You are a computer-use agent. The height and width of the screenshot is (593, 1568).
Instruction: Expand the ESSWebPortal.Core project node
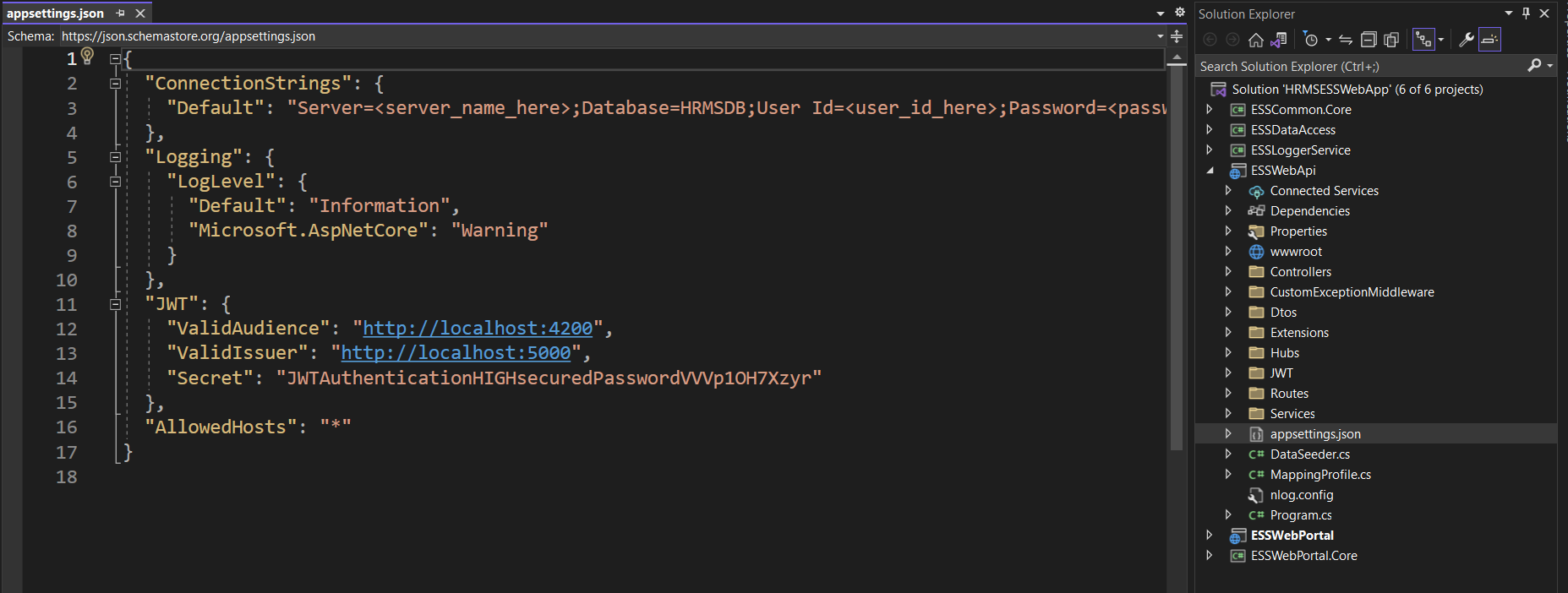(x=1210, y=556)
